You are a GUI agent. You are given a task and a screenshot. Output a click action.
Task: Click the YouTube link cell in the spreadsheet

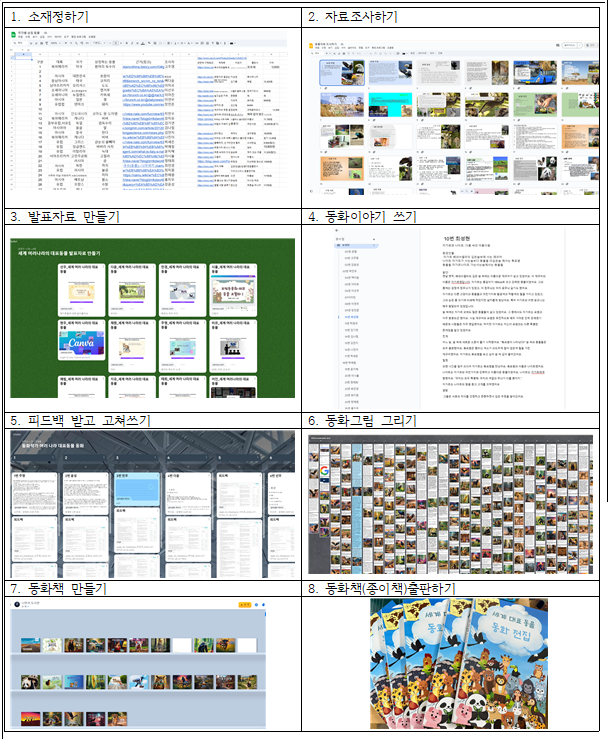click(143, 105)
